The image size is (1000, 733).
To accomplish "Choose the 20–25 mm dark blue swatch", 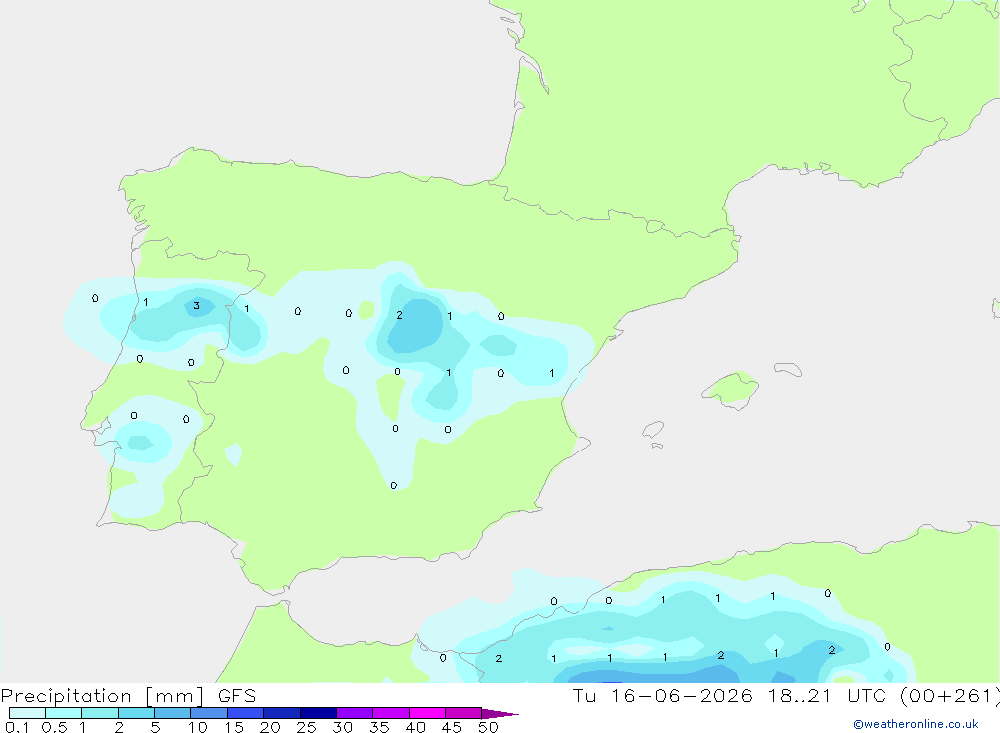I will coord(281,713).
